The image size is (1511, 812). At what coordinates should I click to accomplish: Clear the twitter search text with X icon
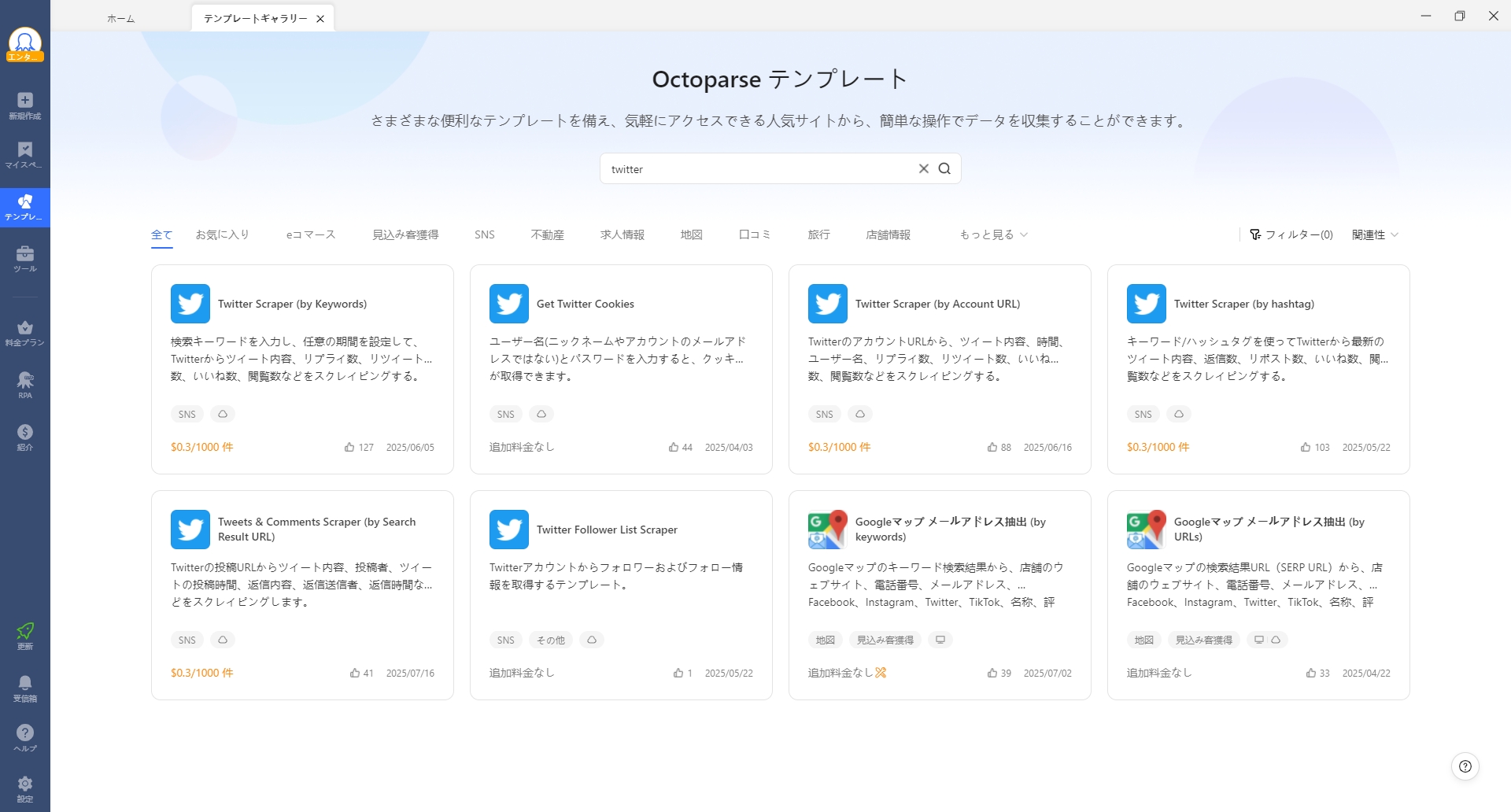click(924, 168)
